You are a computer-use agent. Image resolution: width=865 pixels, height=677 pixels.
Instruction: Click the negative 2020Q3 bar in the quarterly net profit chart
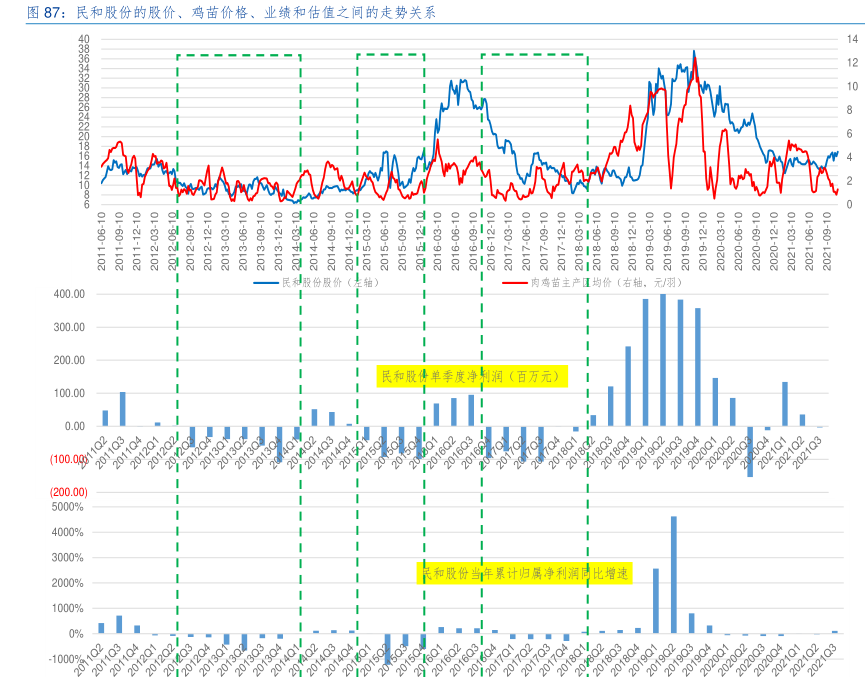pos(750,452)
